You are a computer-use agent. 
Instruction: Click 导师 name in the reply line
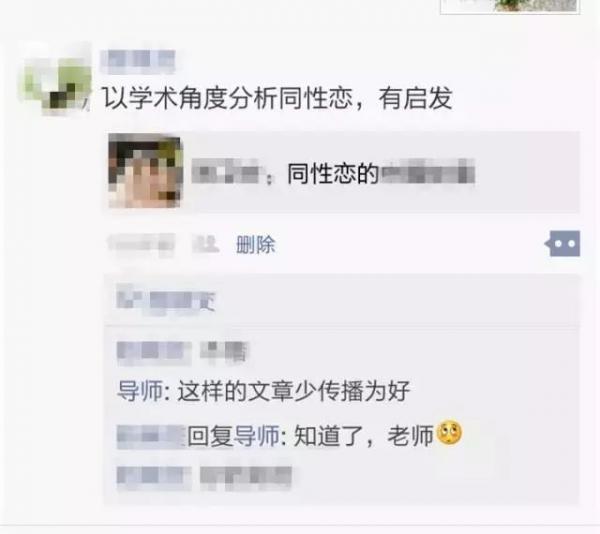pyautogui.click(x=256, y=435)
